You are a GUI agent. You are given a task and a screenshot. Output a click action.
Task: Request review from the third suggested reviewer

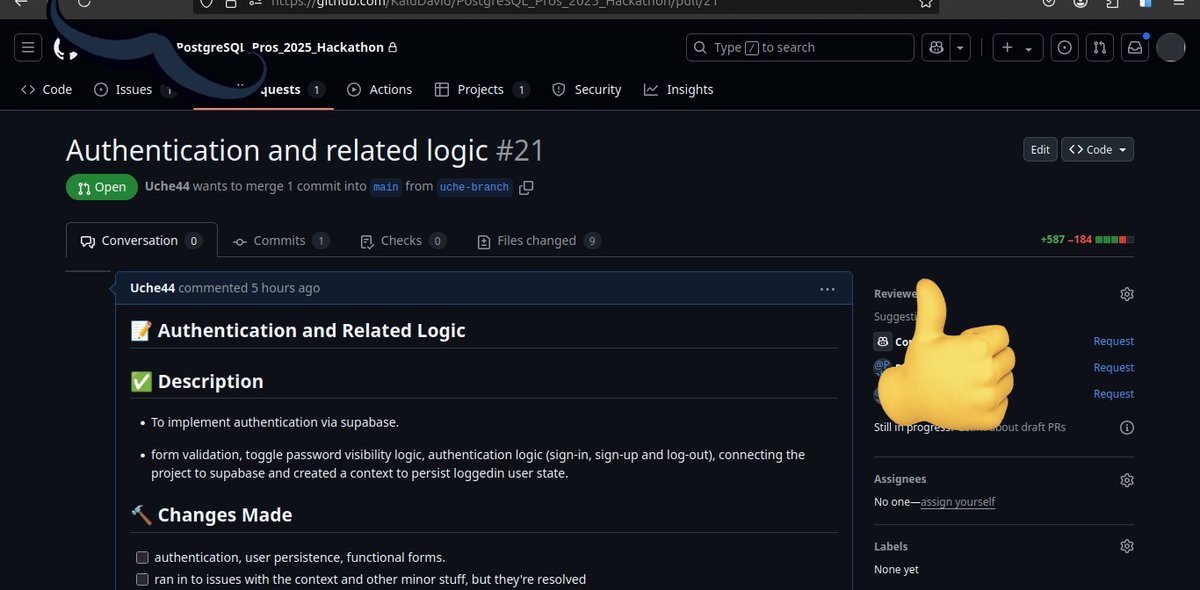coord(1113,394)
